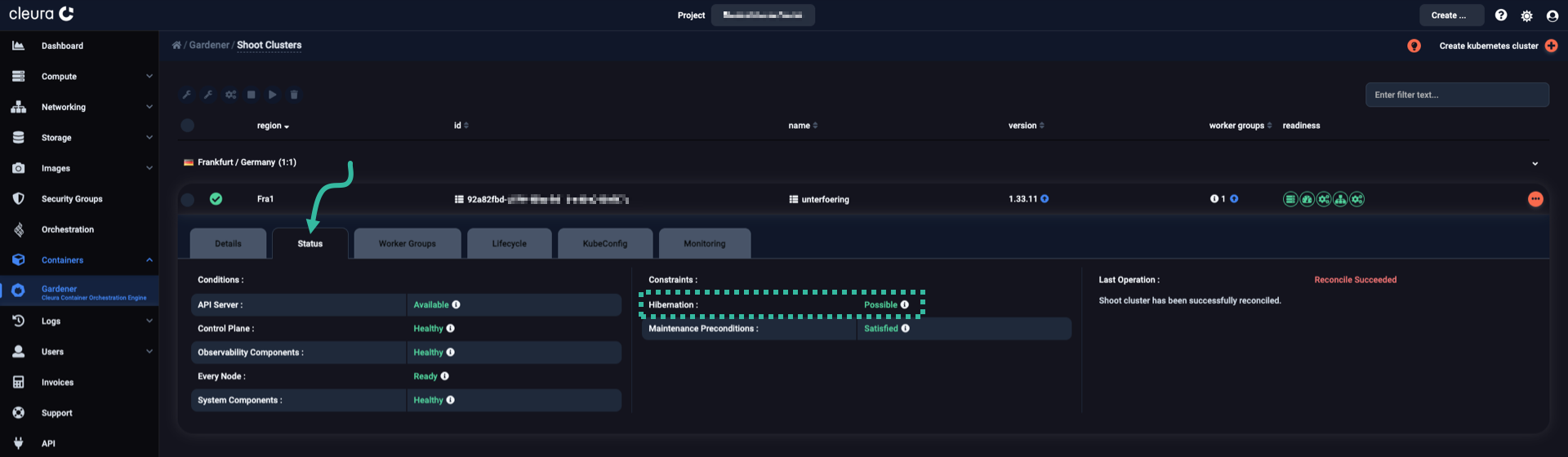Click the stop square toolbar icon
The height and width of the screenshot is (457, 1568).
pos(252,95)
